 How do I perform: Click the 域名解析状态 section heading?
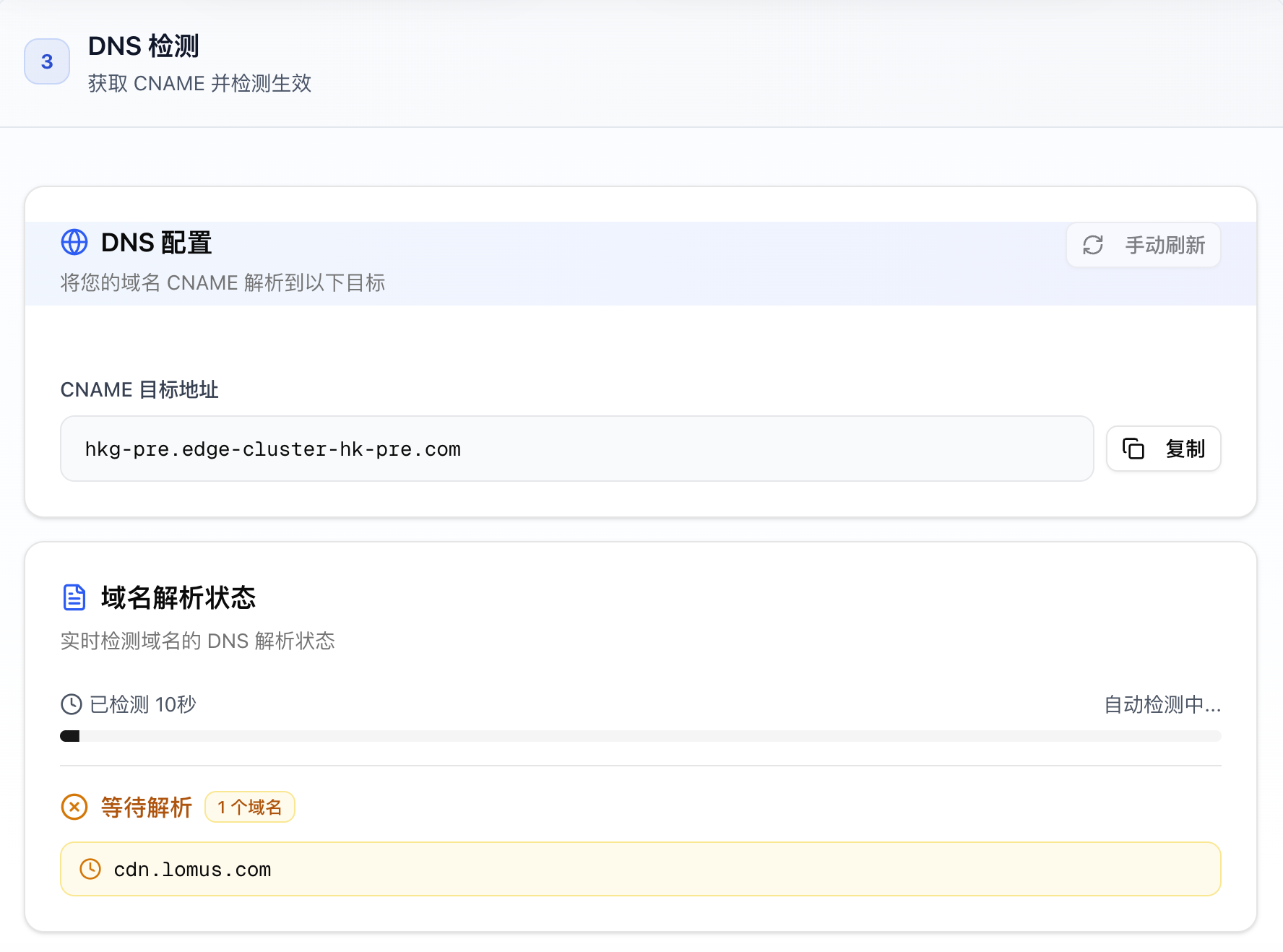tap(178, 597)
